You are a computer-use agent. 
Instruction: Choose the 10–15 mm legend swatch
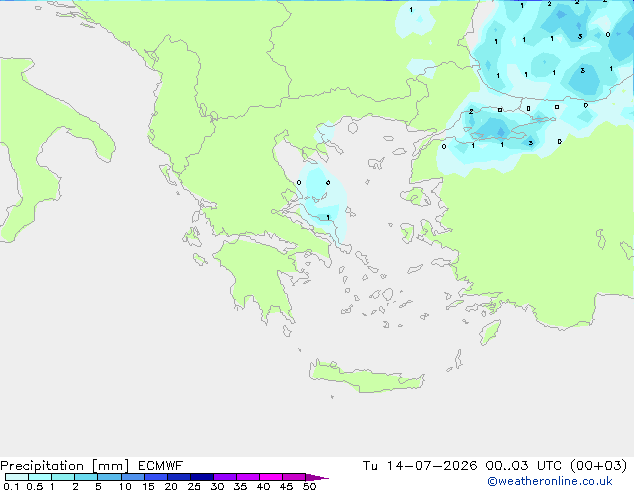(133, 477)
